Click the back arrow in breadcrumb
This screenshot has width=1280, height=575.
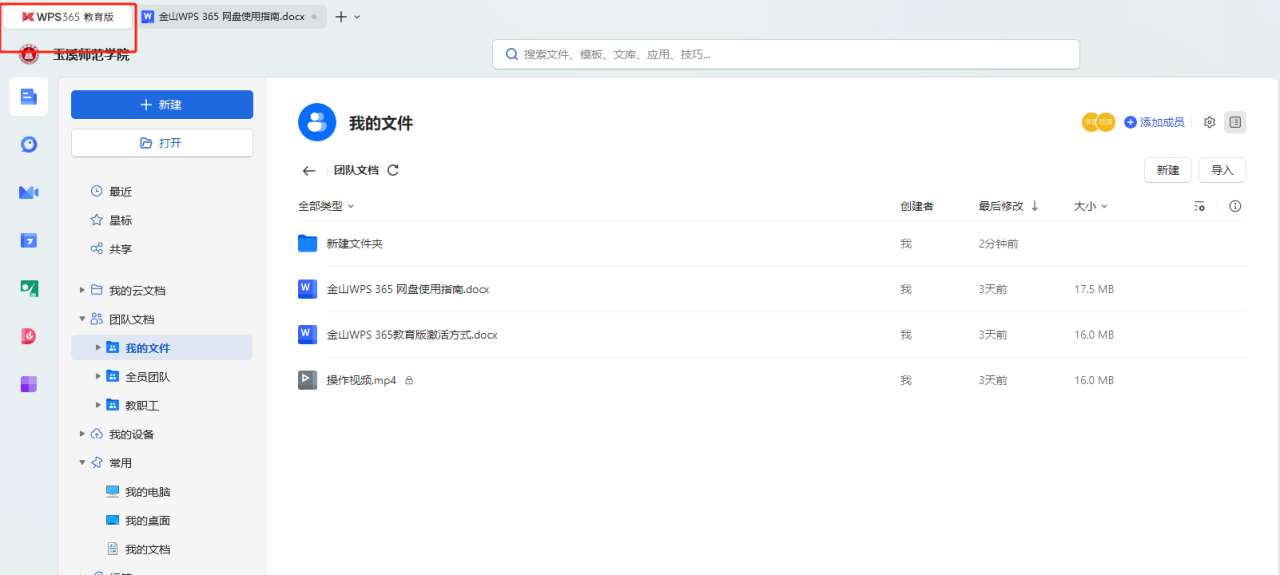[x=309, y=171]
